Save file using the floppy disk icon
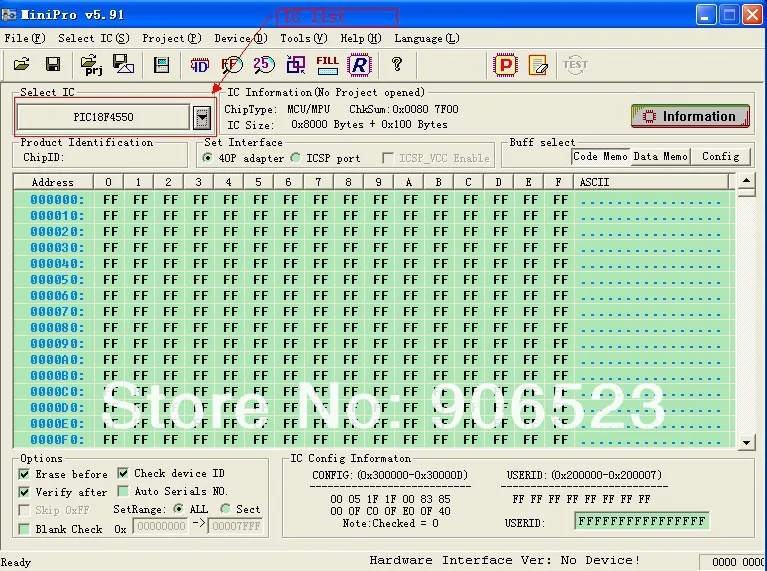 (x=53, y=64)
